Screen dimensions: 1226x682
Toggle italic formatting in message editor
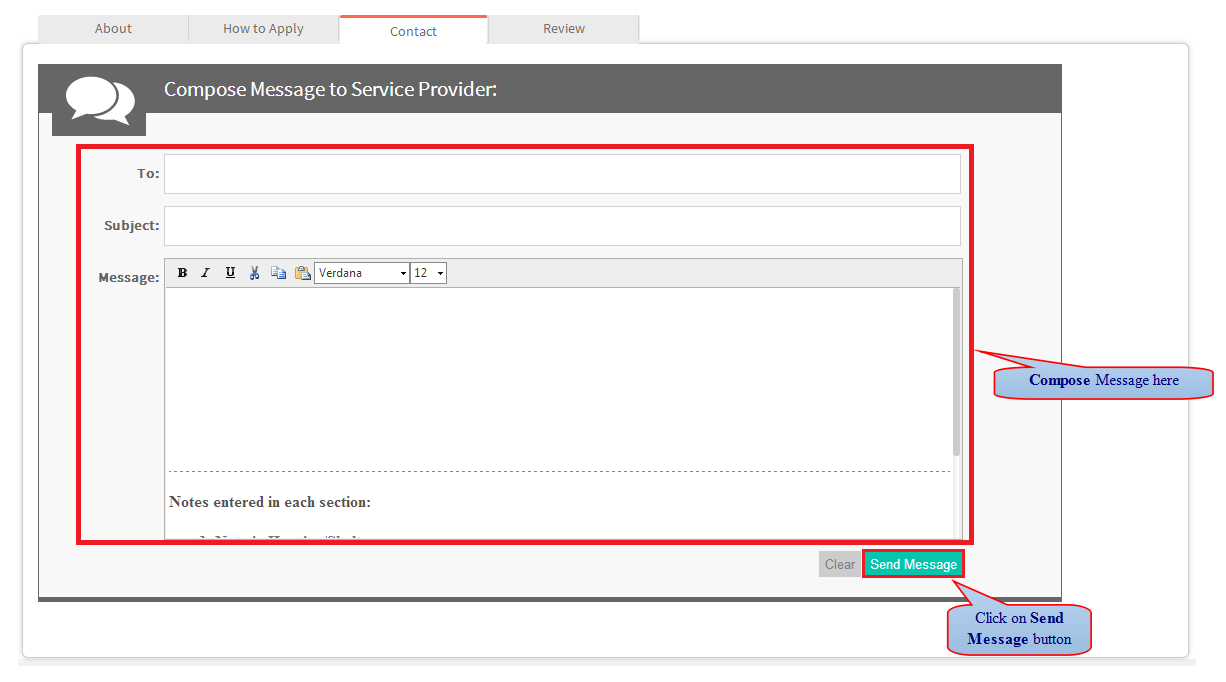[206, 273]
